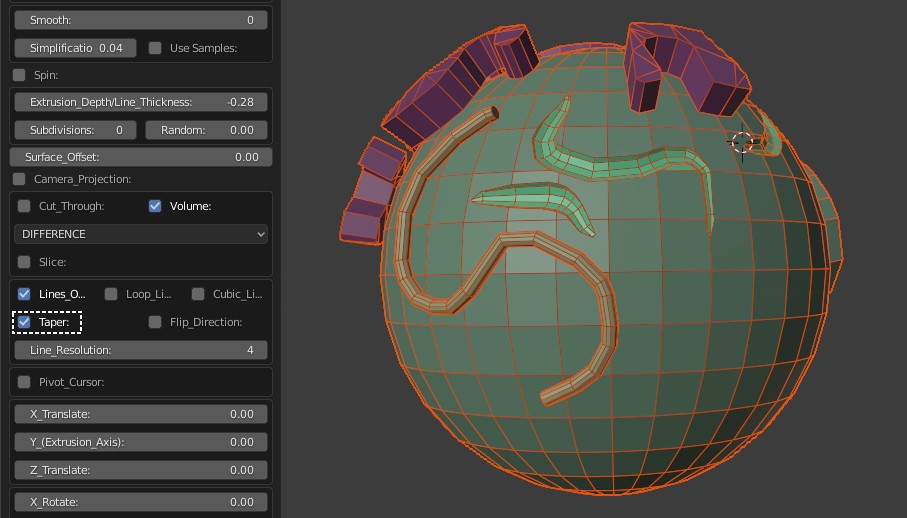Click the 3D cursor in the viewport
This screenshot has width=907, height=518.
742,142
